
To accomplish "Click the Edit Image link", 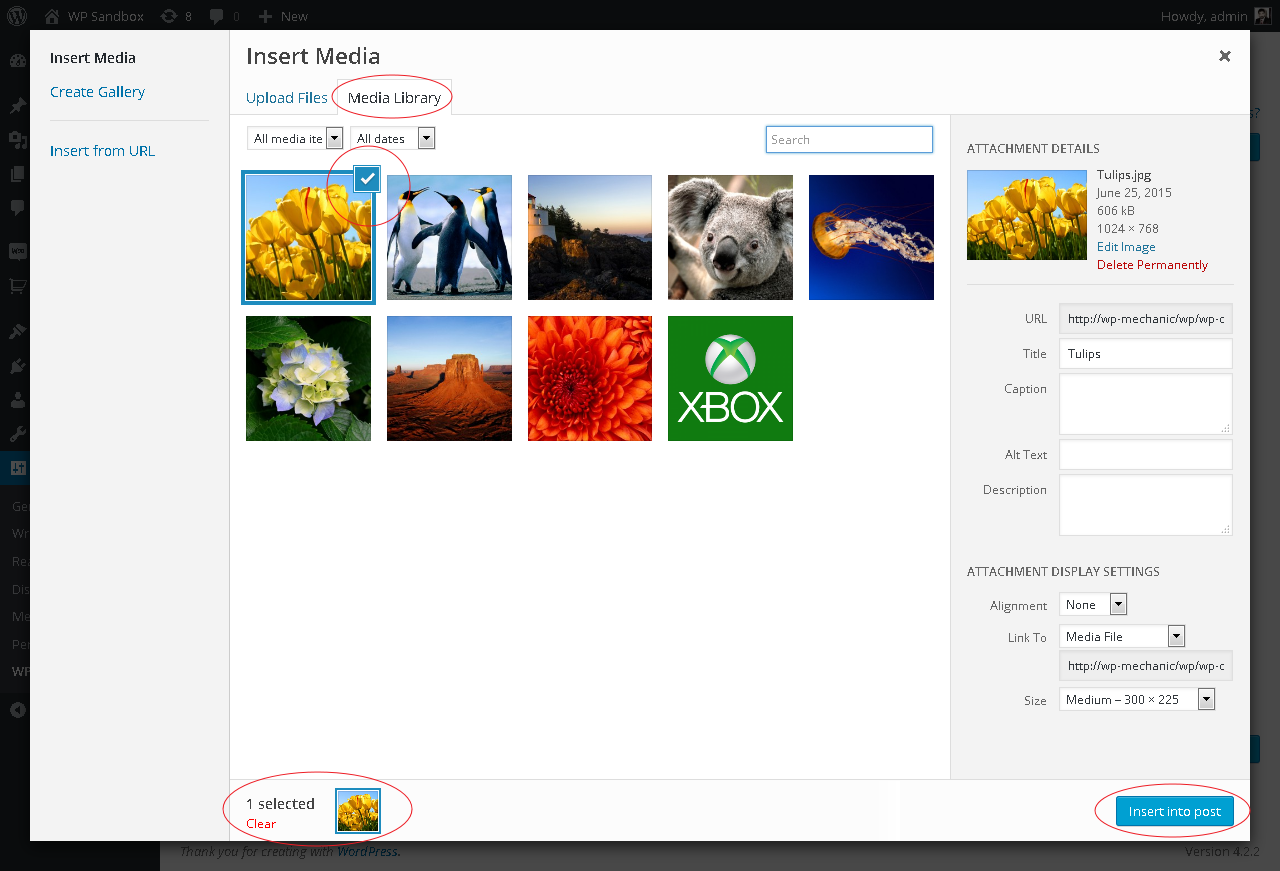I will click(x=1126, y=247).
